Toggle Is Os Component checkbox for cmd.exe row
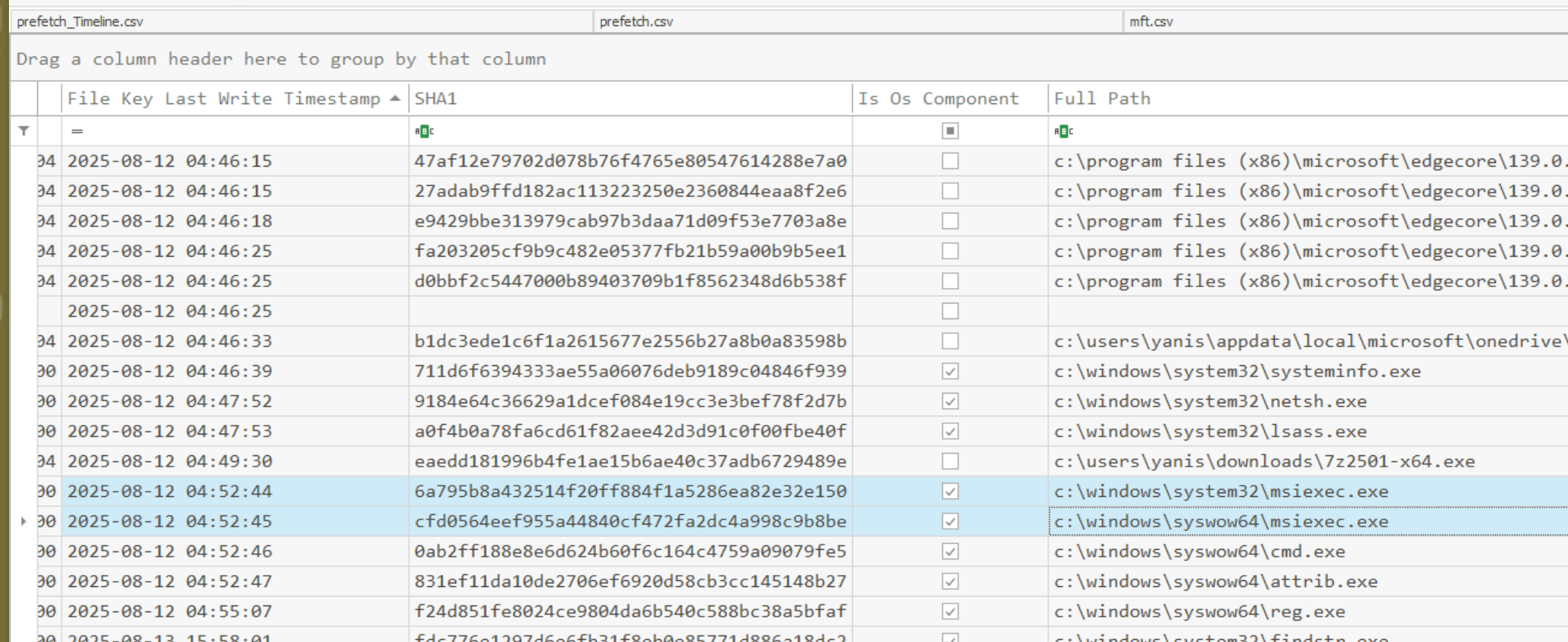Screen dimensions: 1568x642 [950, 551]
